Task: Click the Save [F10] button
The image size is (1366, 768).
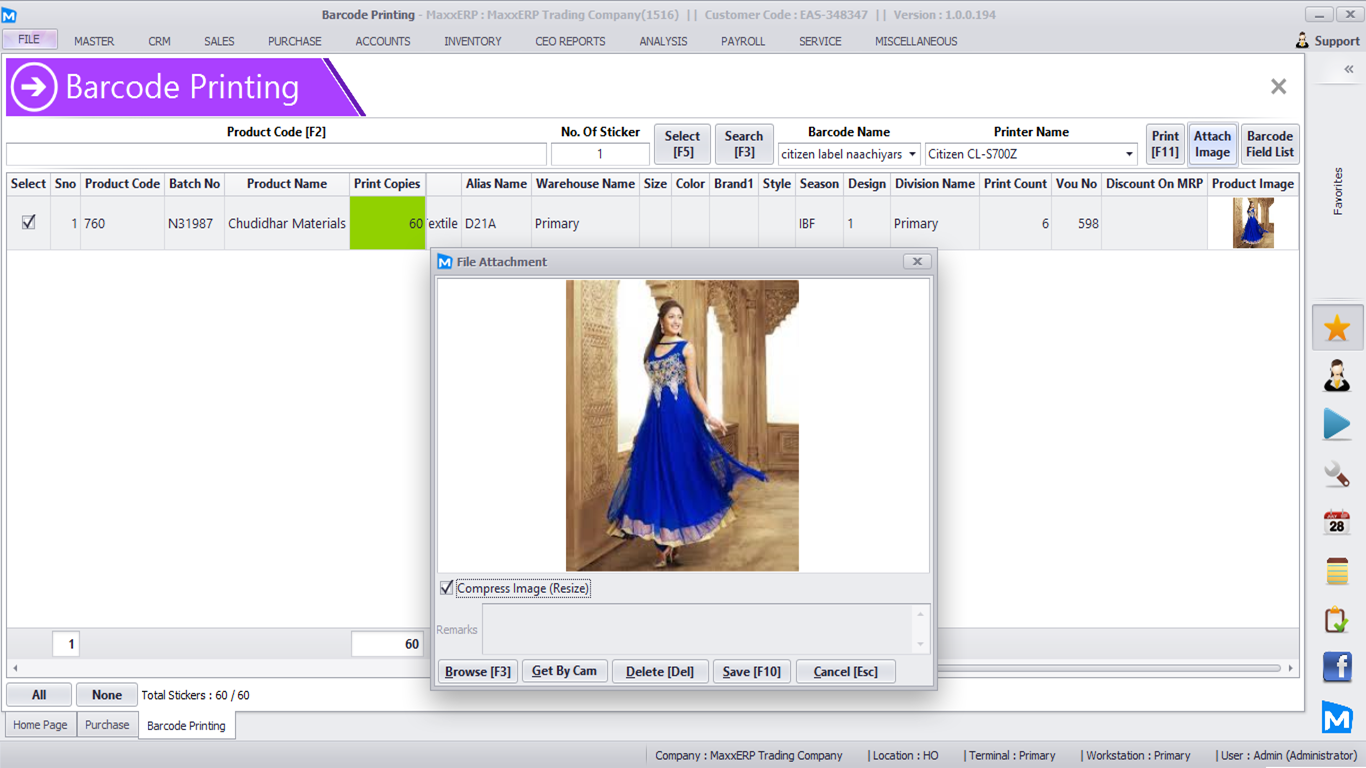Action: tap(751, 671)
